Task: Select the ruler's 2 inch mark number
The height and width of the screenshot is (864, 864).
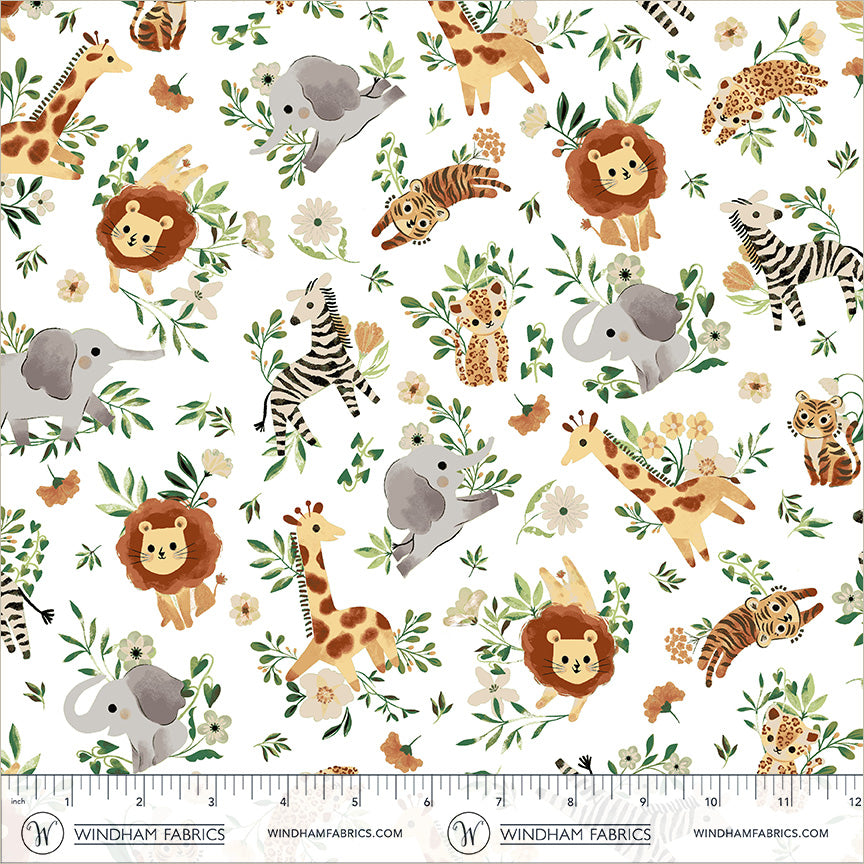Action: [139, 801]
